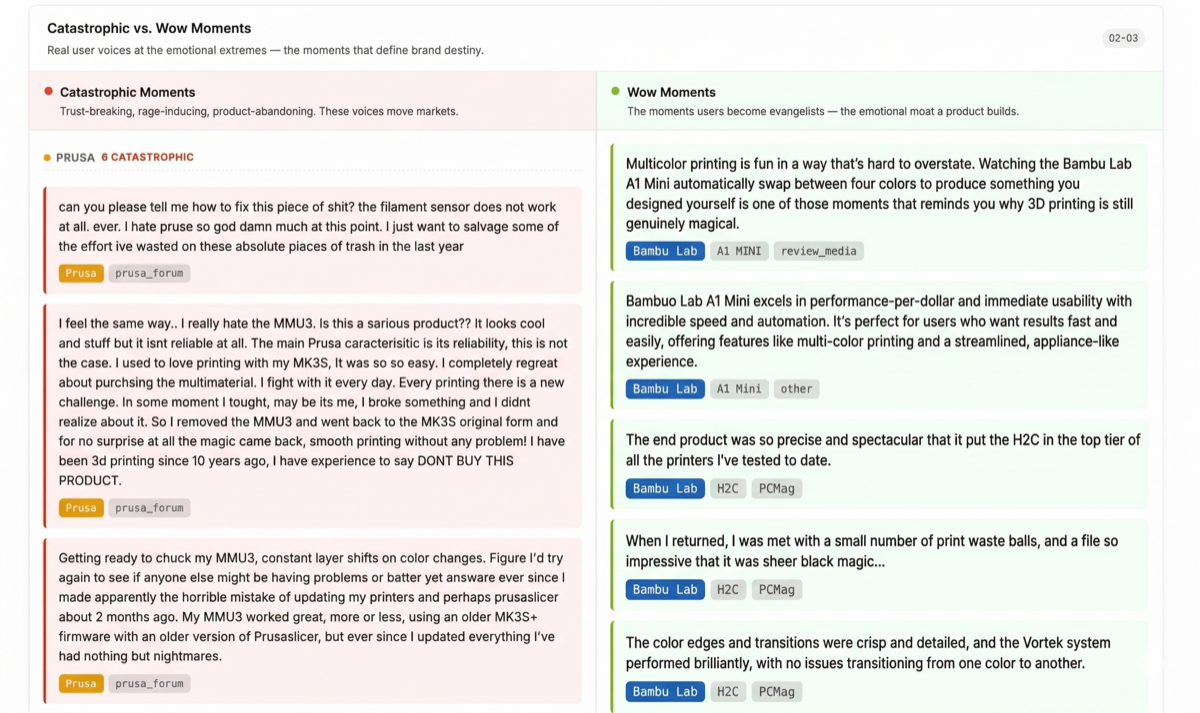The height and width of the screenshot is (713, 1200).
Task: Click the orange dot next to PRUSA
Action: click(x=47, y=158)
